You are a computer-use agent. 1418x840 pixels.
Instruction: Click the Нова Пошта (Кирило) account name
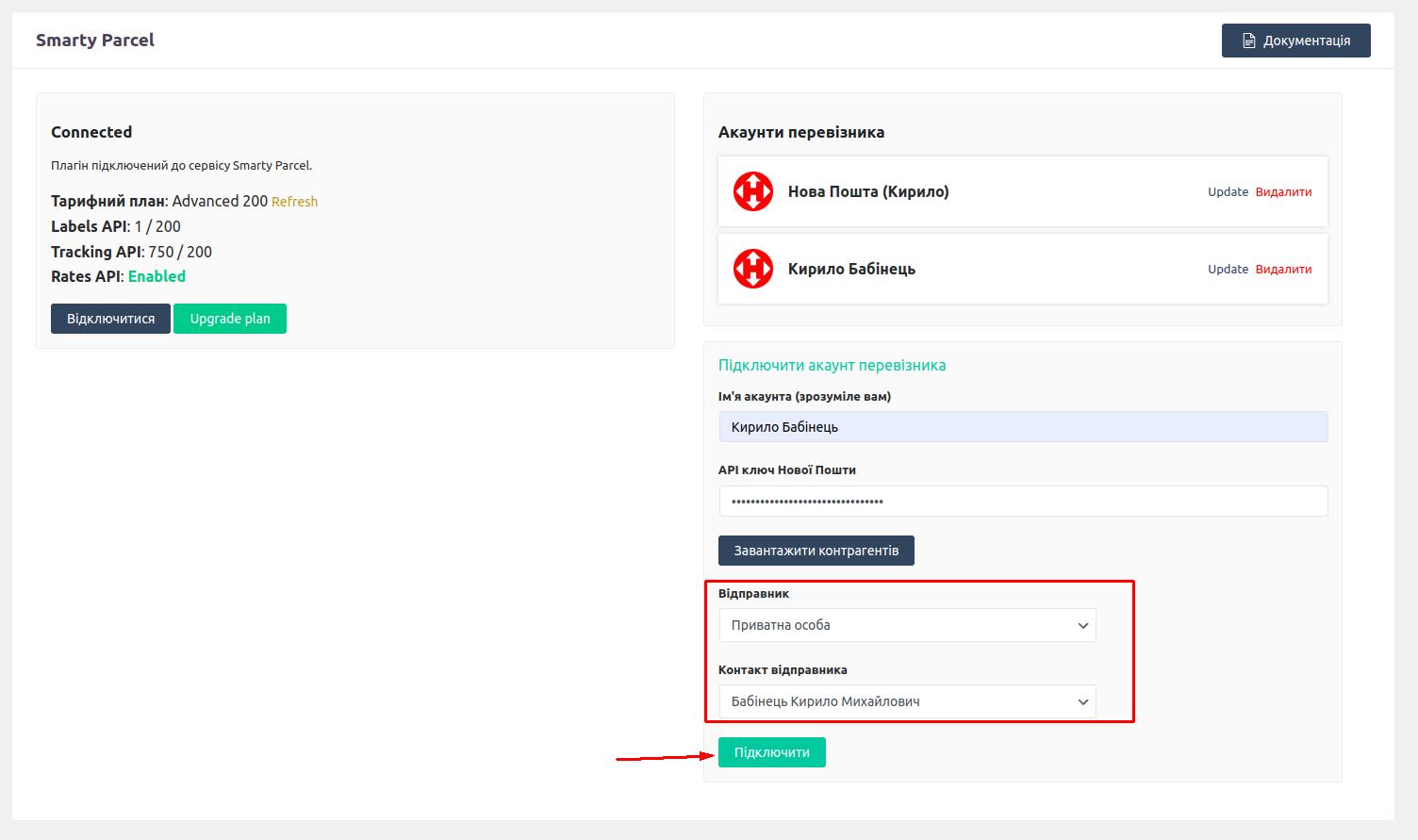[868, 191]
